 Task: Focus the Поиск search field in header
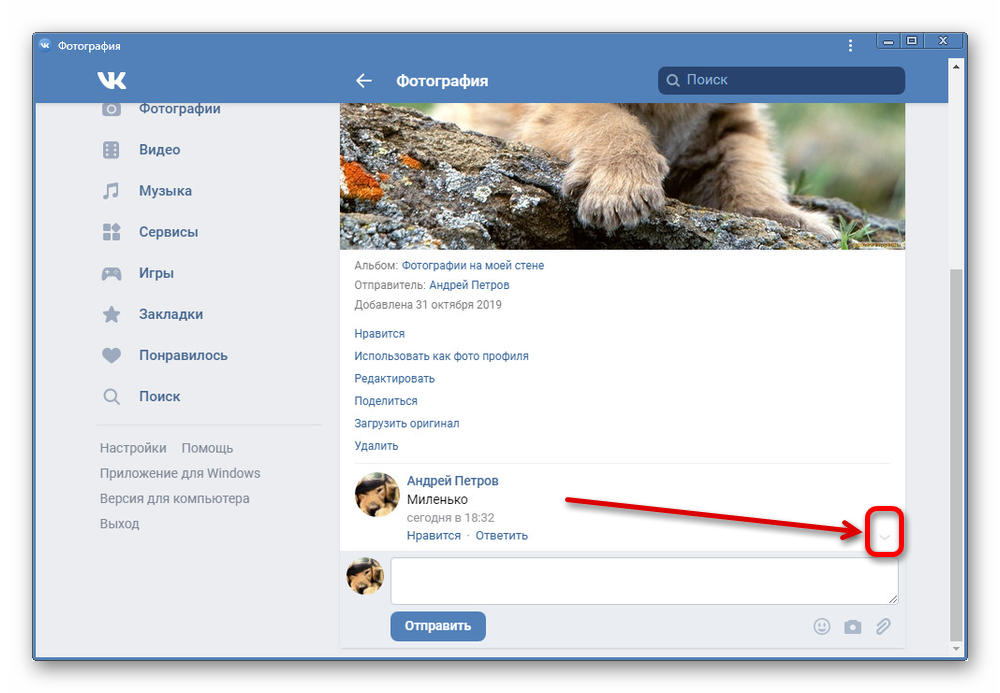tap(781, 80)
